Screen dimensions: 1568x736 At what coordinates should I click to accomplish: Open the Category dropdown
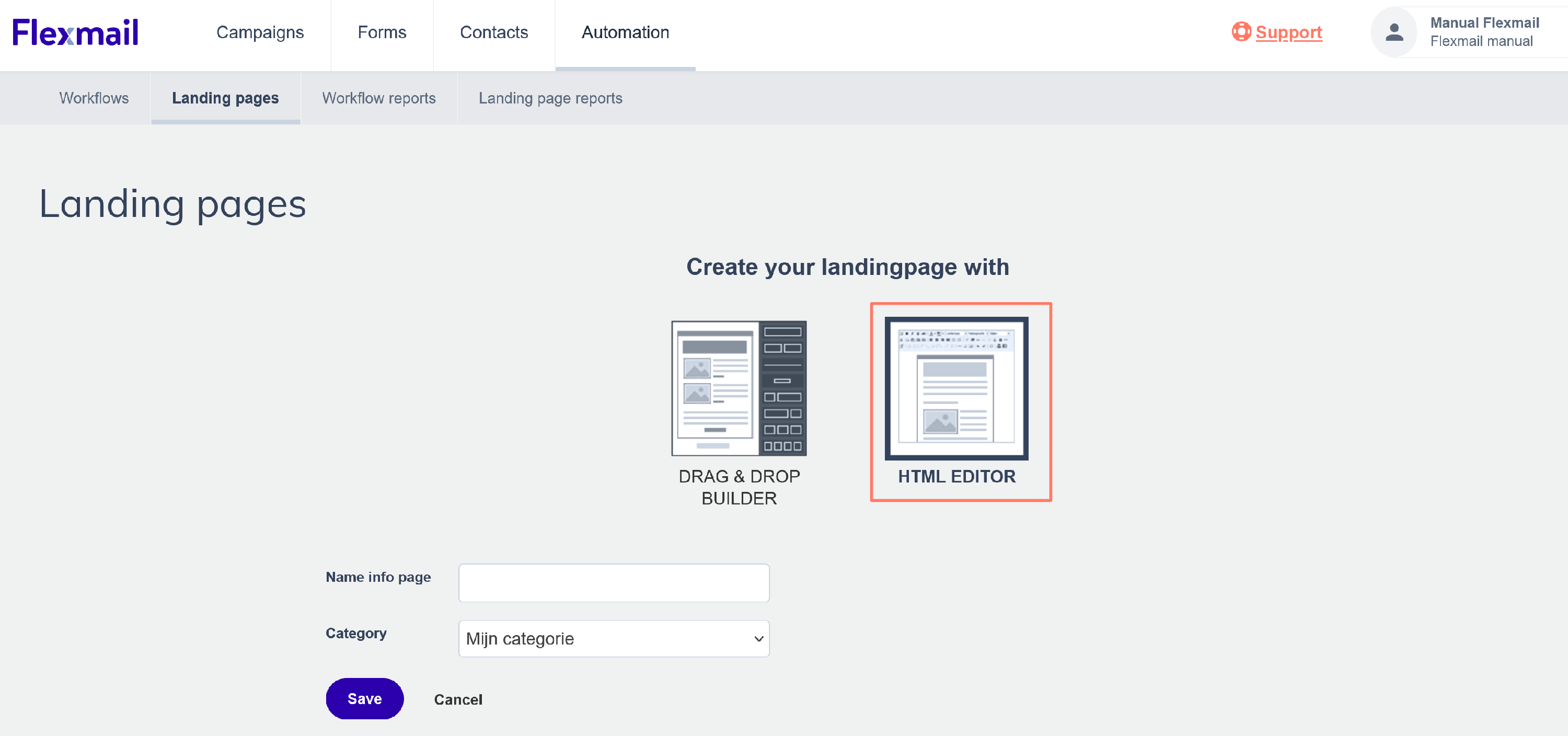pyautogui.click(x=613, y=639)
